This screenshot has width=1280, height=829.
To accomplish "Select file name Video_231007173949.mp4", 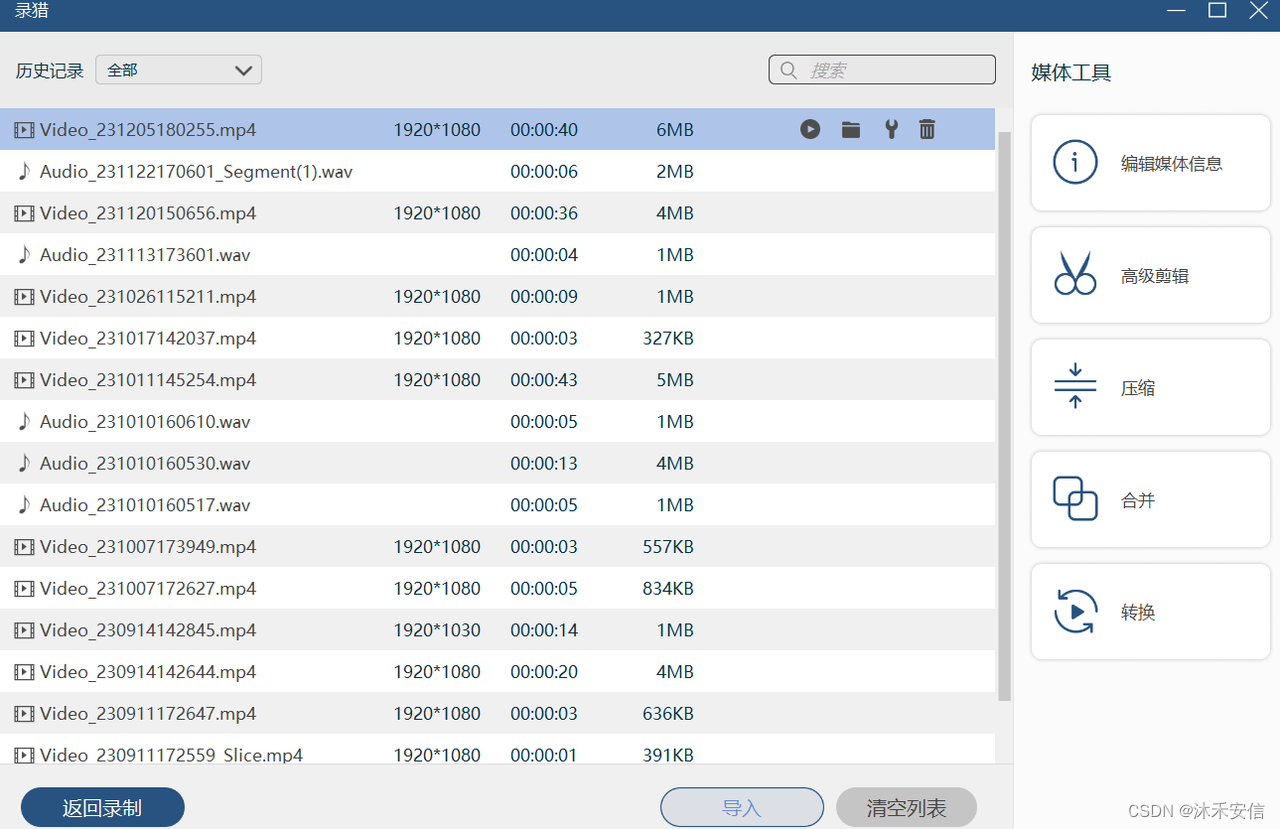I will [148, 547].
